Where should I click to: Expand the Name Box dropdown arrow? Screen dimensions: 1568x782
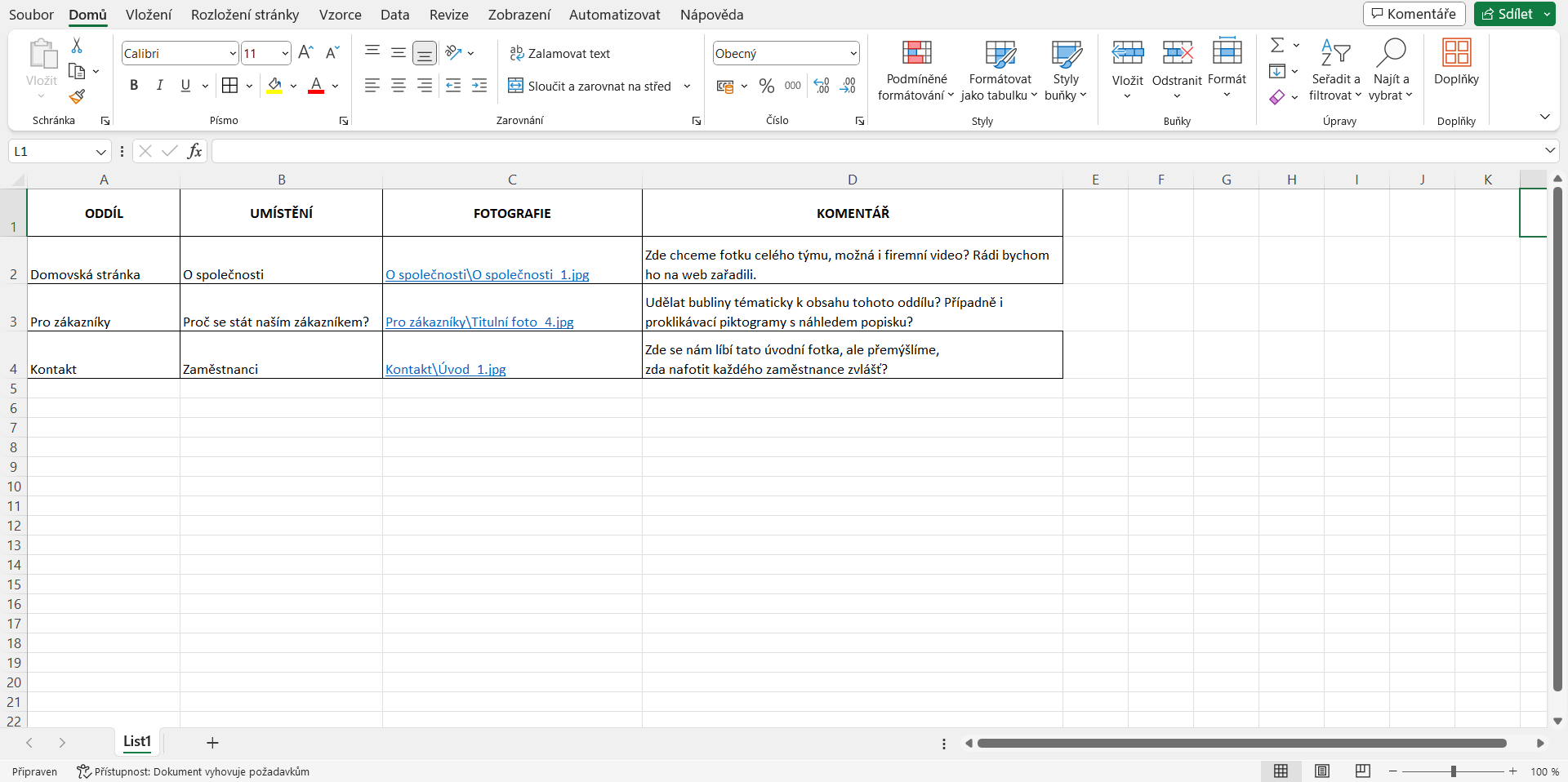click(100, 152)
